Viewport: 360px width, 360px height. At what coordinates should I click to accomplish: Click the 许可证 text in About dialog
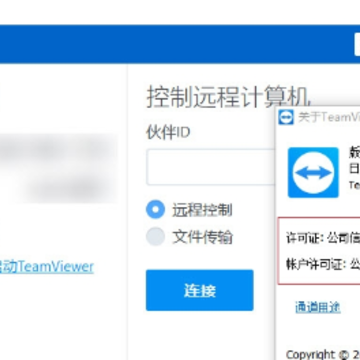tap(323, 238)
